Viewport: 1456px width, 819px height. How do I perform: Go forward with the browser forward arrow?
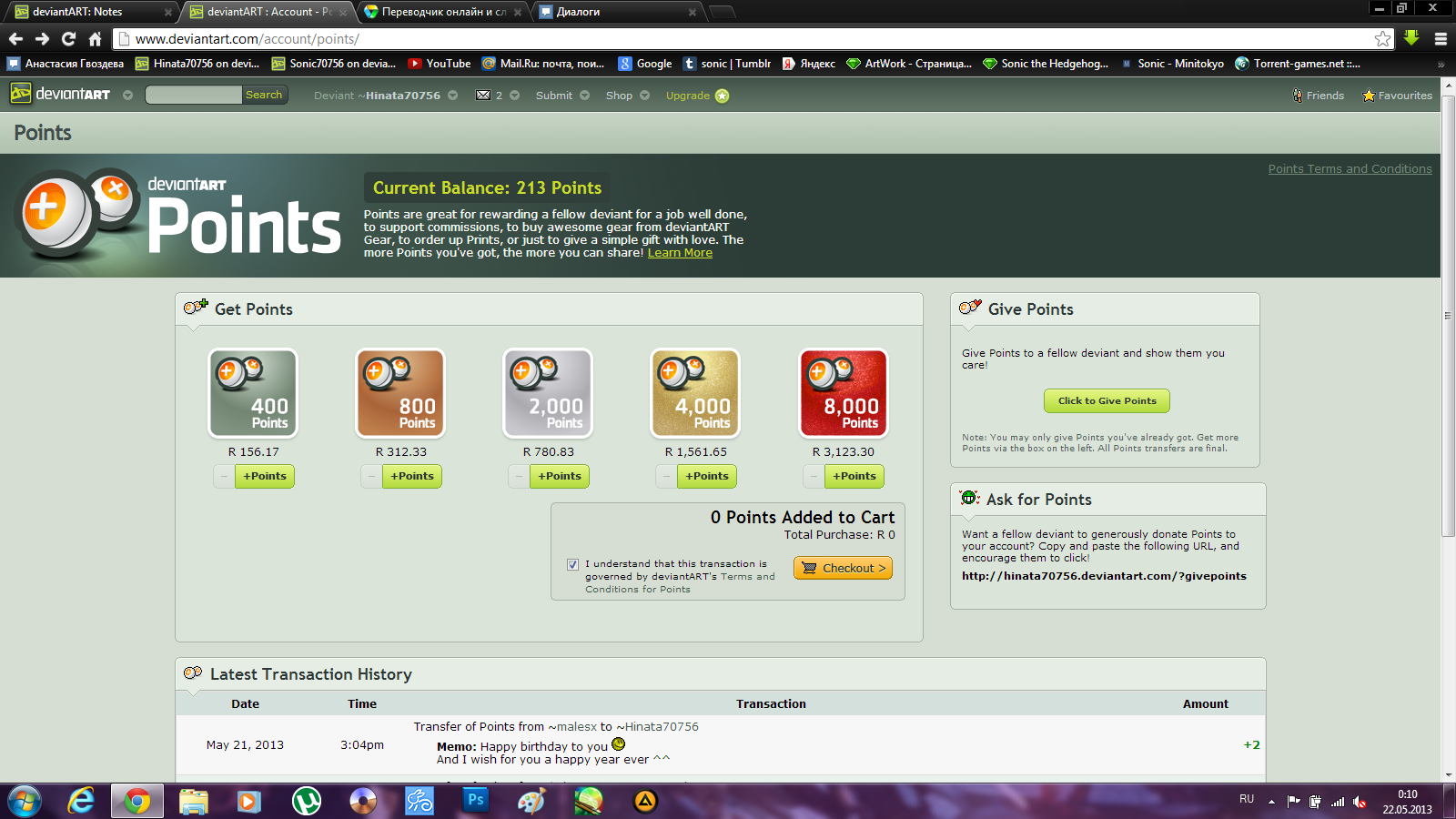point(42,38)
